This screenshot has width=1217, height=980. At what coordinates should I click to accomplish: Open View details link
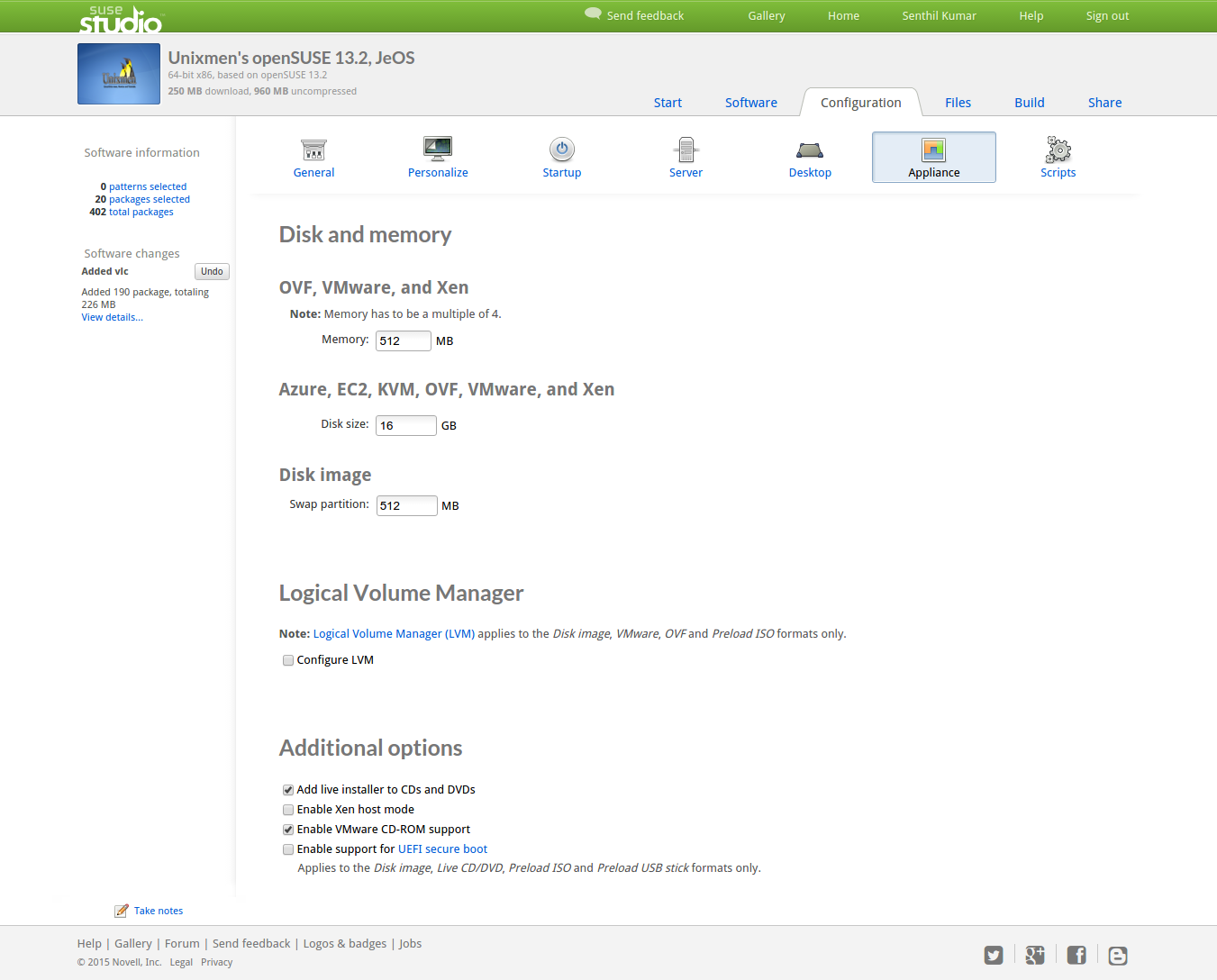(x=112, y=317)
